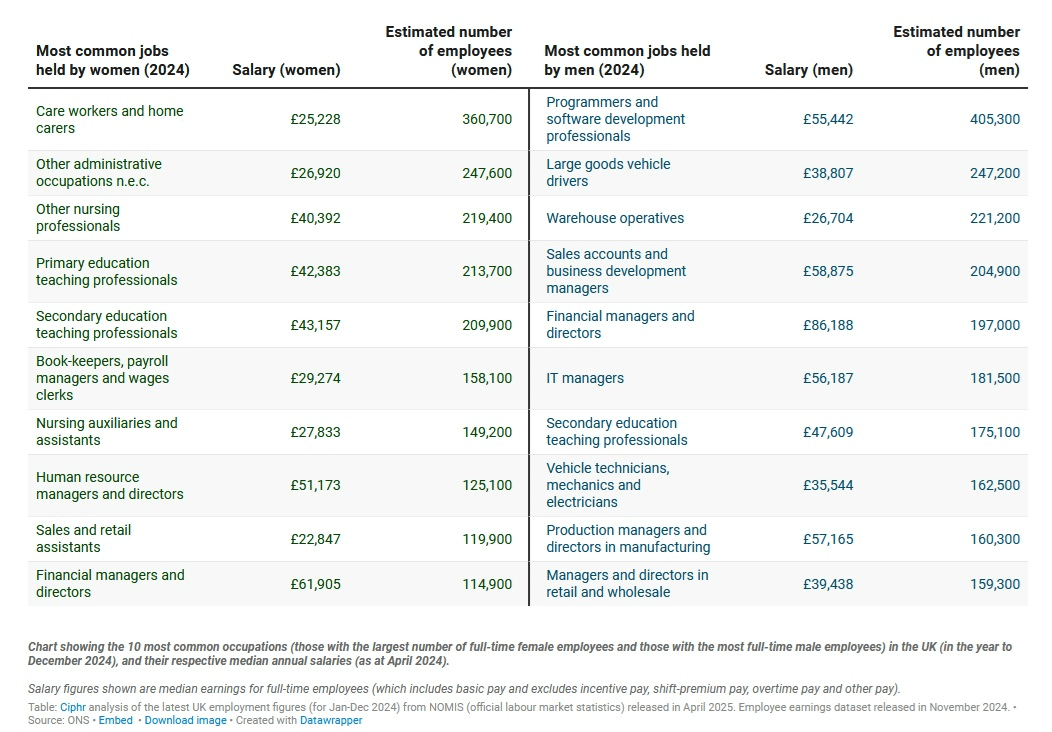The height and width of the screenshot is (732, 1052).
Task: Select the 405,300 employee count cell
Action: coord(995,119)
